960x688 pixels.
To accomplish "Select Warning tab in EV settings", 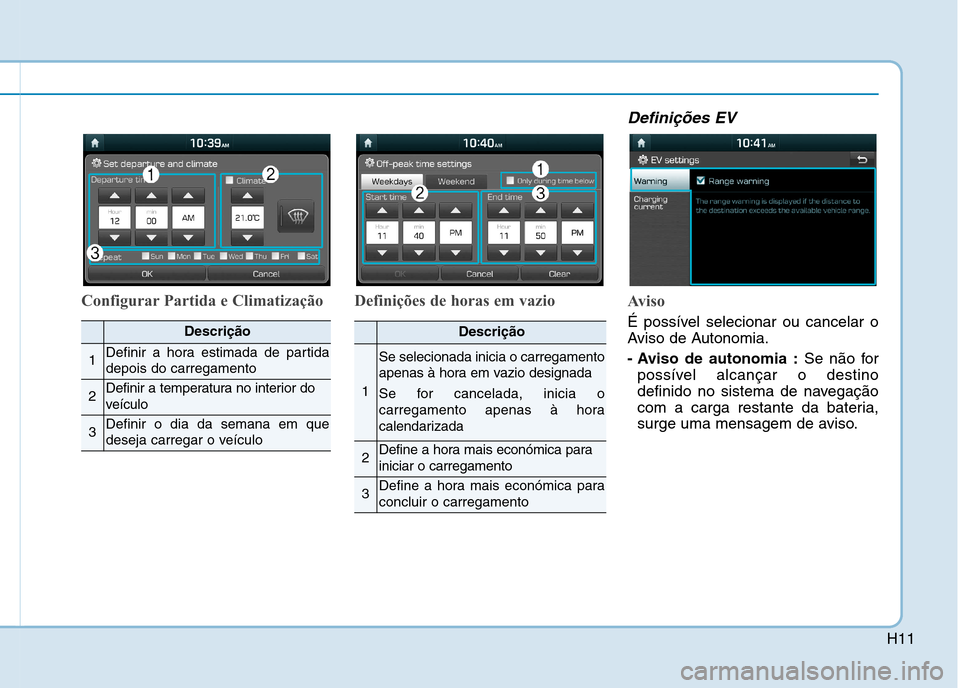I will [660, 181].
